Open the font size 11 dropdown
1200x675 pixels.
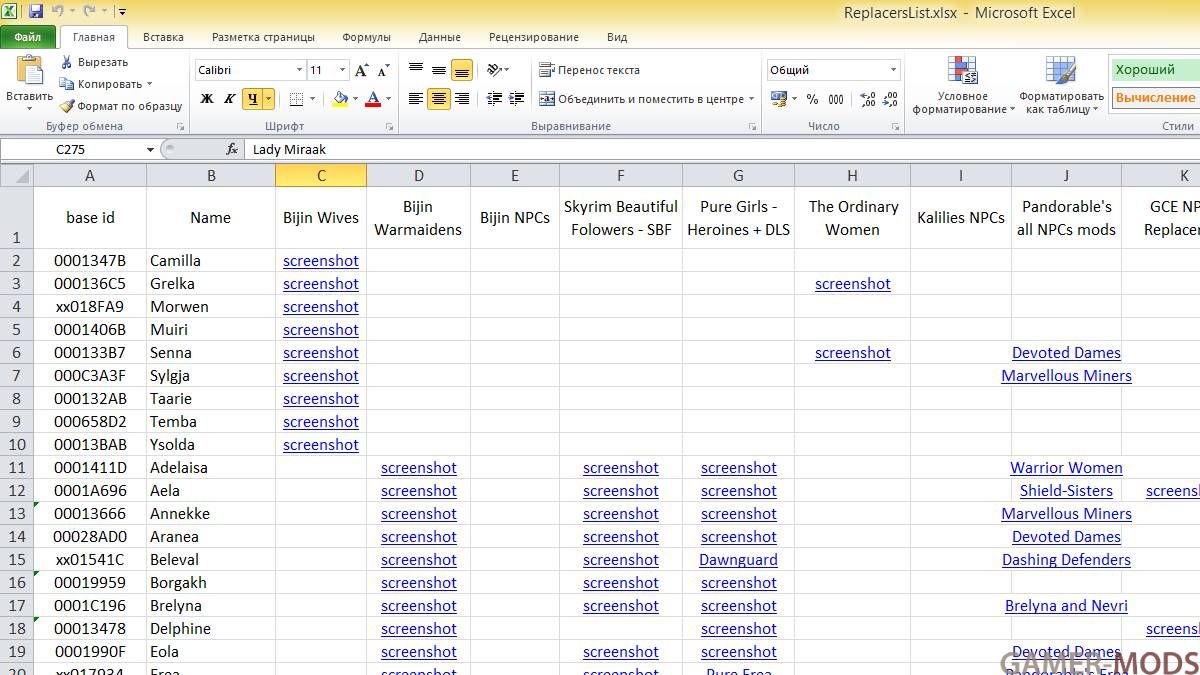342,70
